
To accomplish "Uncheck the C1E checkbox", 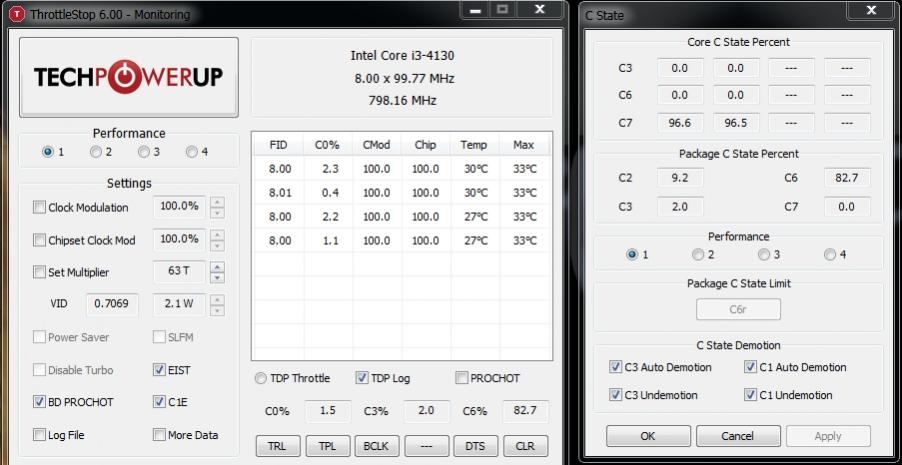I will click(x=159, y=402).
